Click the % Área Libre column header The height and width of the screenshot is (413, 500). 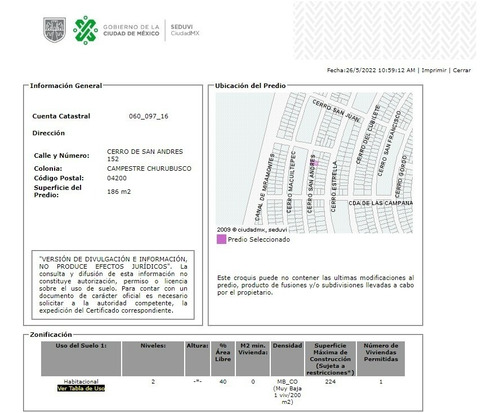tap(223, 359)
